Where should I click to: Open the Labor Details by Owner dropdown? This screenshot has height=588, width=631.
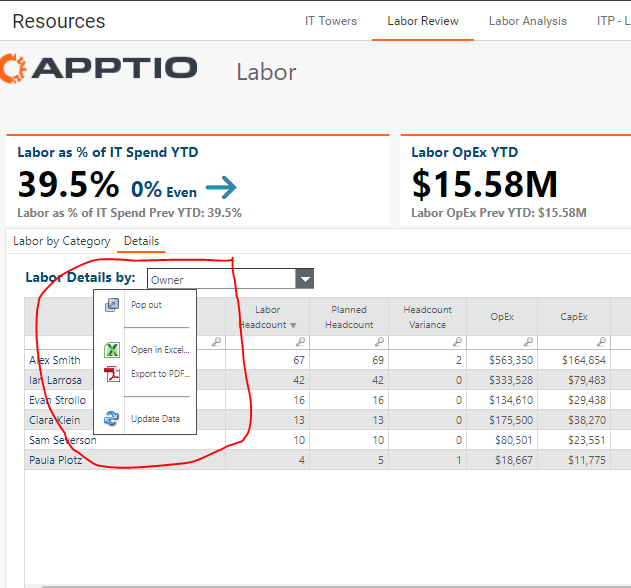[305, 280]
